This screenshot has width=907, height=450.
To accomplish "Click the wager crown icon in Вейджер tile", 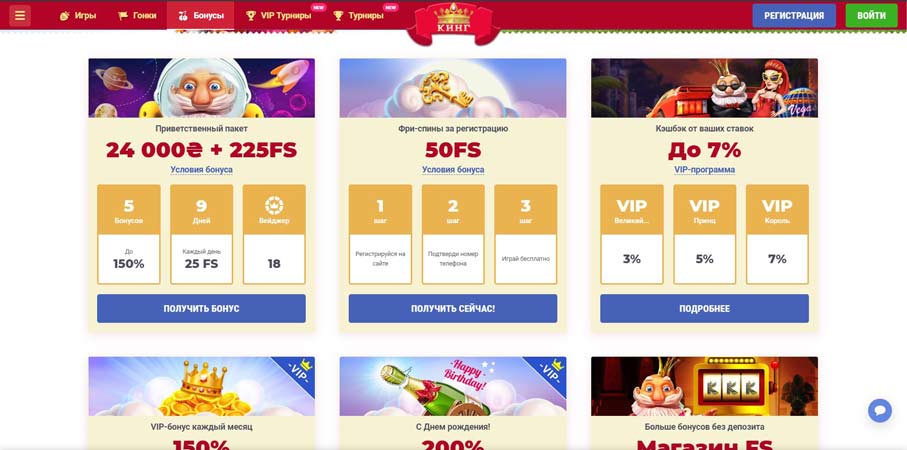I will 274,205.
